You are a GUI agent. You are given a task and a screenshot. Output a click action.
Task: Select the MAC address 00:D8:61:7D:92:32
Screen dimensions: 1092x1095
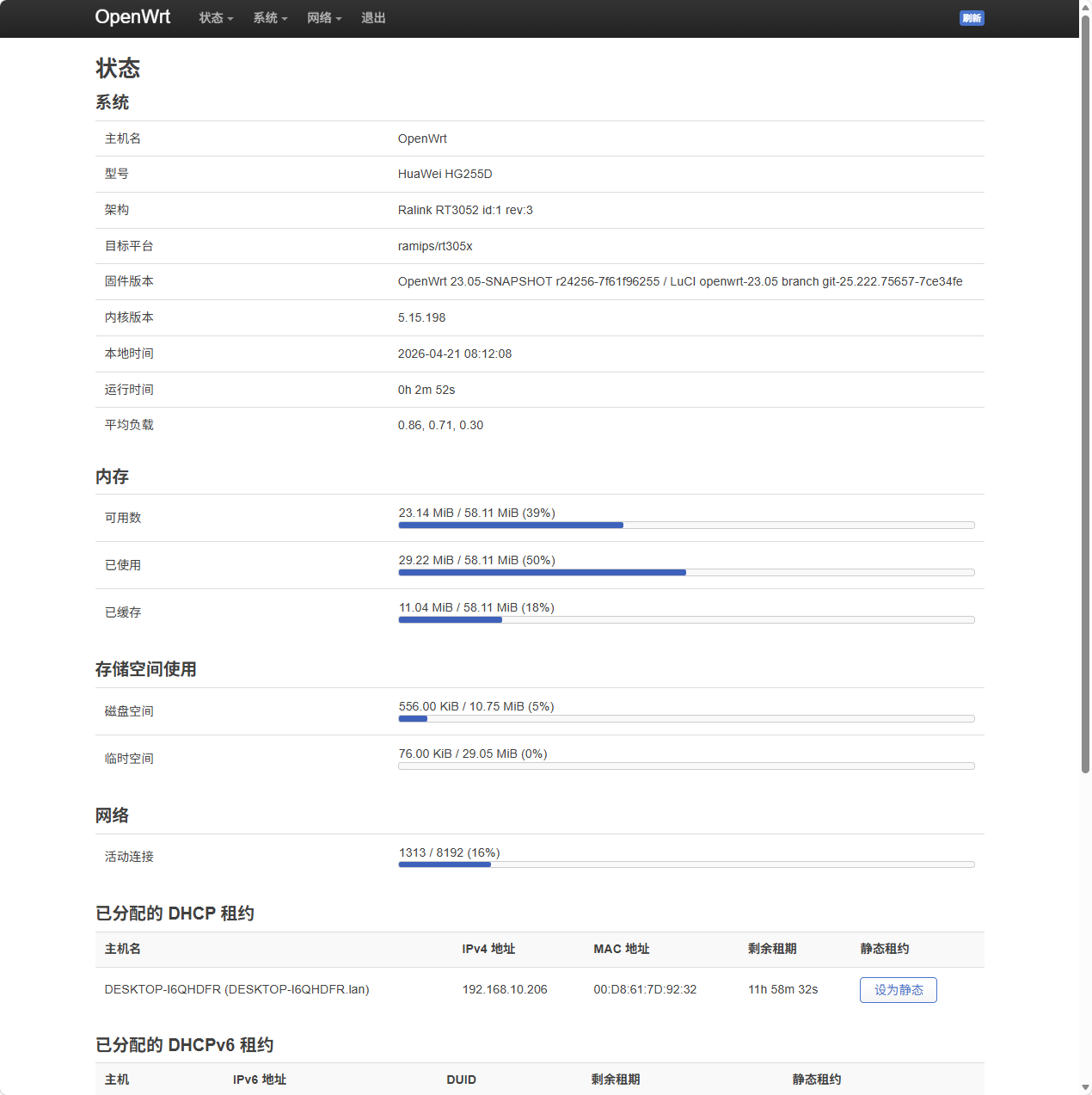pyautogui.click(x=645, y=989)
